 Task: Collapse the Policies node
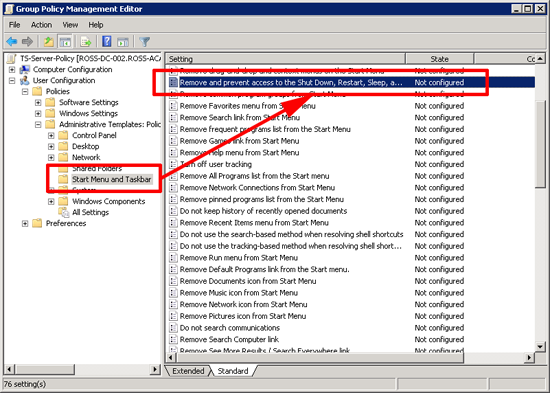(25, 92)
